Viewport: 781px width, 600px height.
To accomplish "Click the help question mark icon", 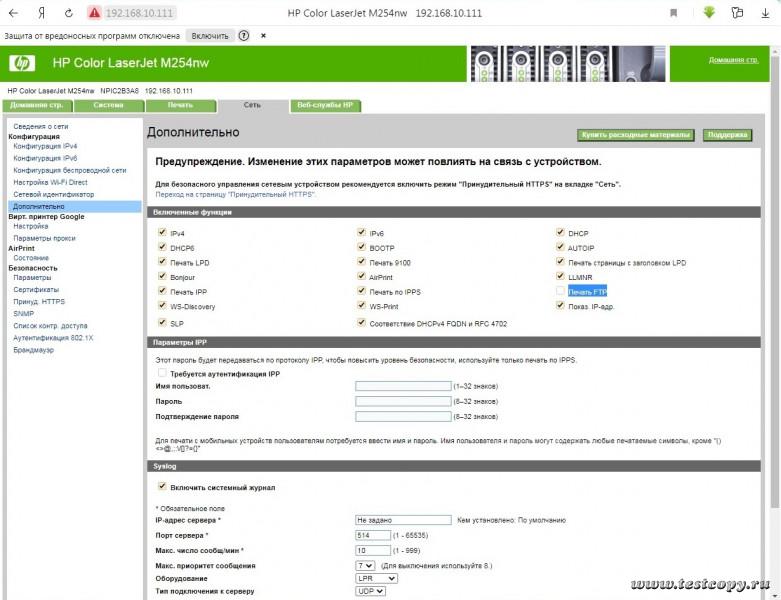I will 244,36.
